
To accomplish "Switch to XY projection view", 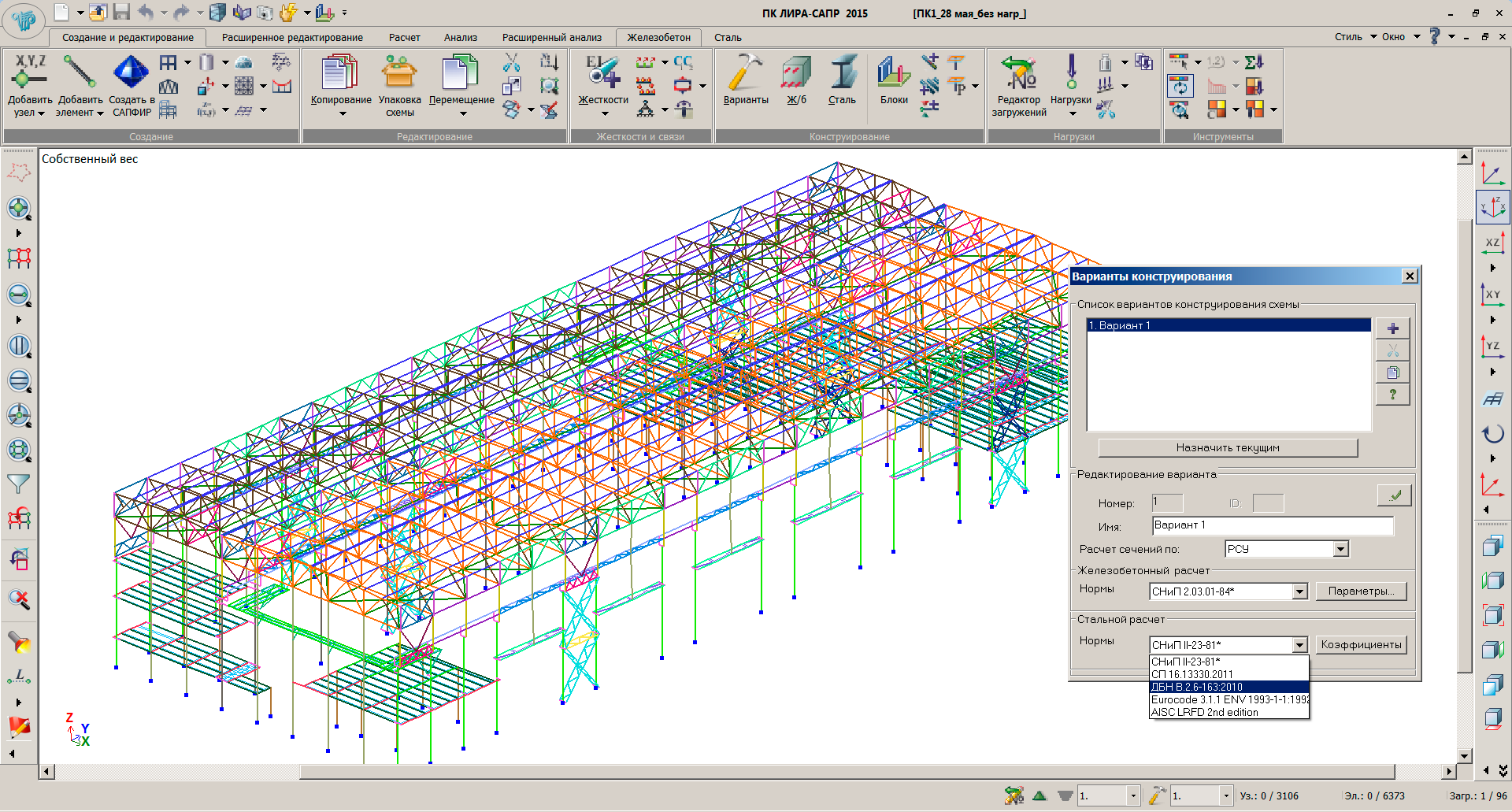I will click(x=1492, y=295).
